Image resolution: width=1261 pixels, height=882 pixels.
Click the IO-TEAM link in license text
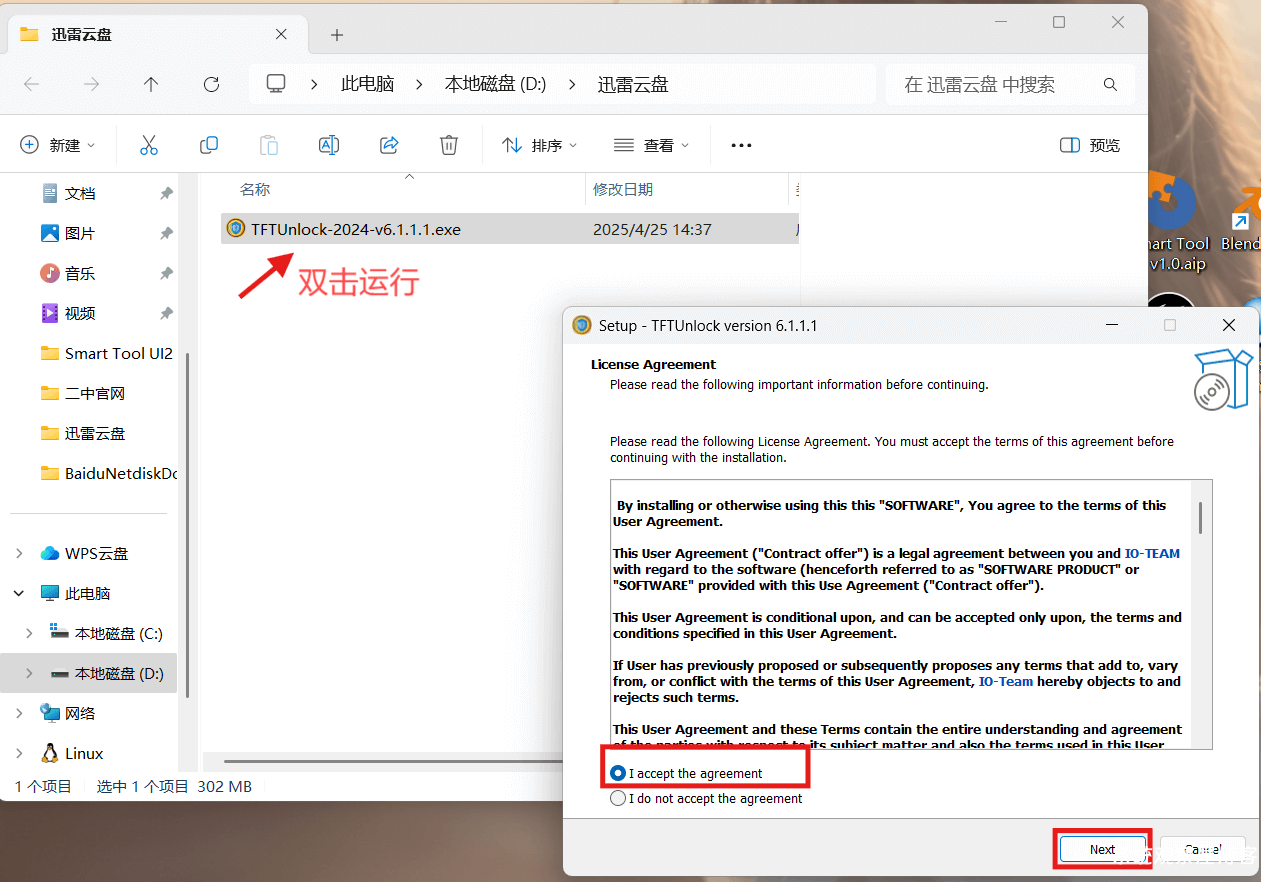tap(1152, 553)
